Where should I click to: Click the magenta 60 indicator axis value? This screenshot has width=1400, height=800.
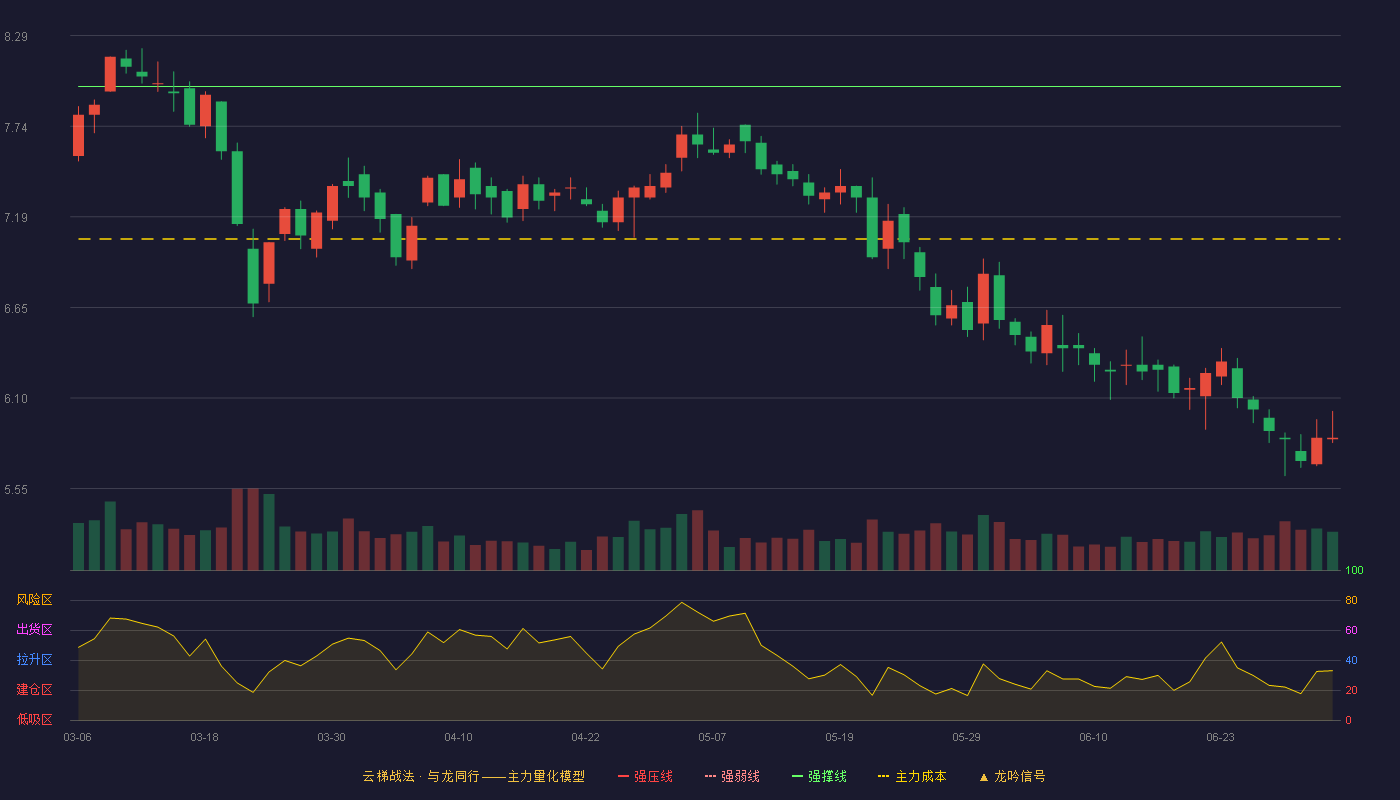(1351, 630)
